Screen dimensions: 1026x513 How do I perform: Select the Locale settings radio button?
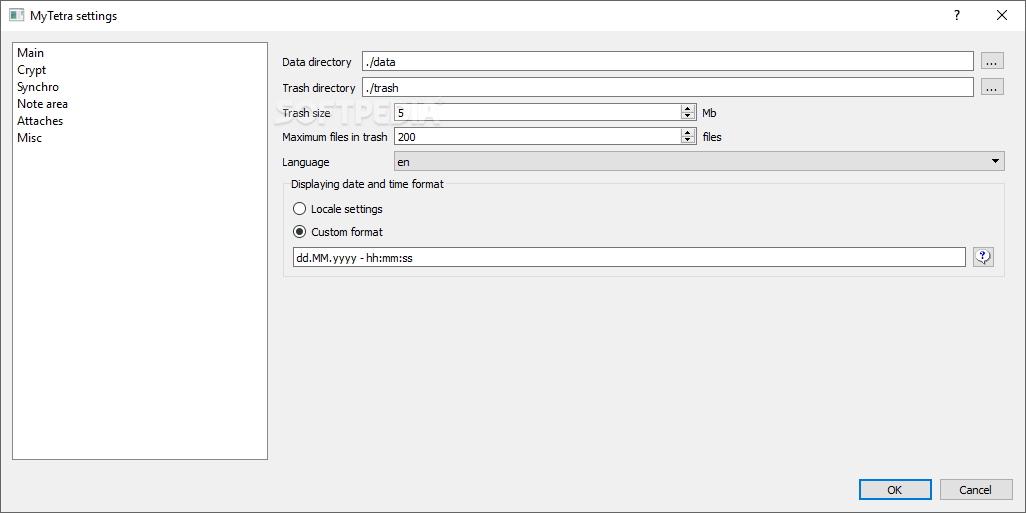(299, 209)
